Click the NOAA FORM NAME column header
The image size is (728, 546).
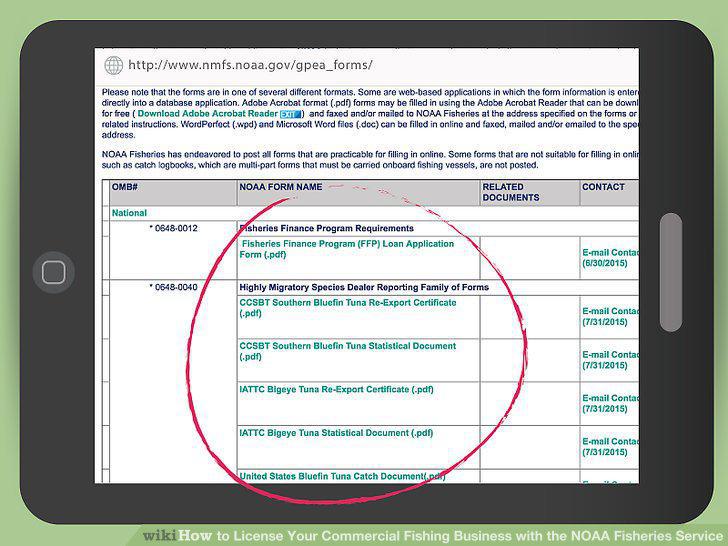pos(281,187)
